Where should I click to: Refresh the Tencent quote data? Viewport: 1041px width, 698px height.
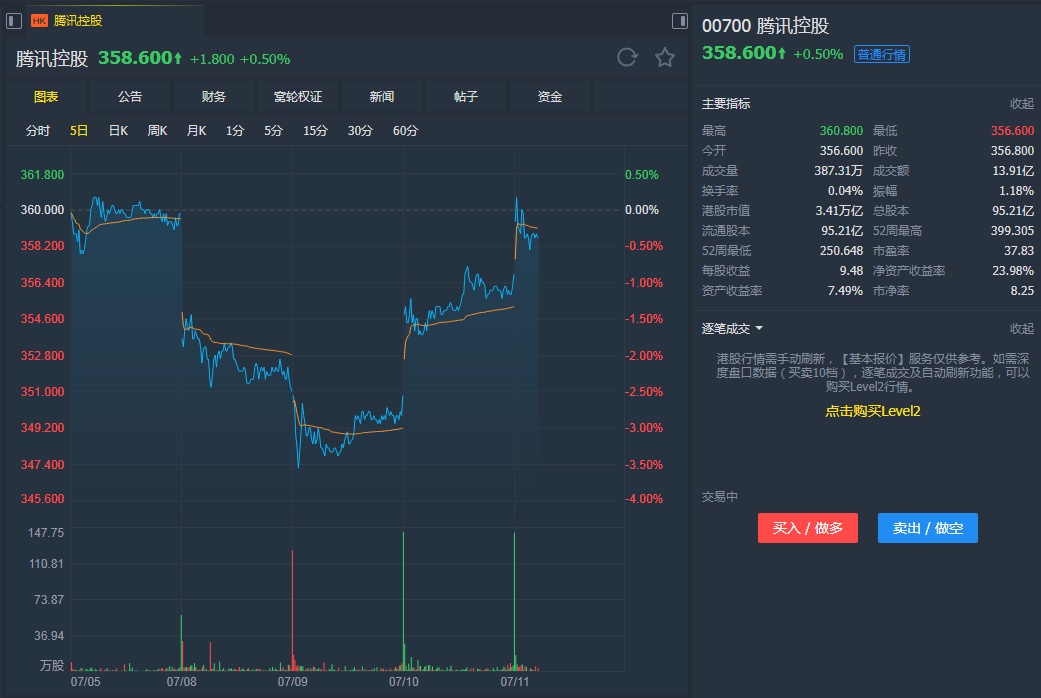point(627,58)
